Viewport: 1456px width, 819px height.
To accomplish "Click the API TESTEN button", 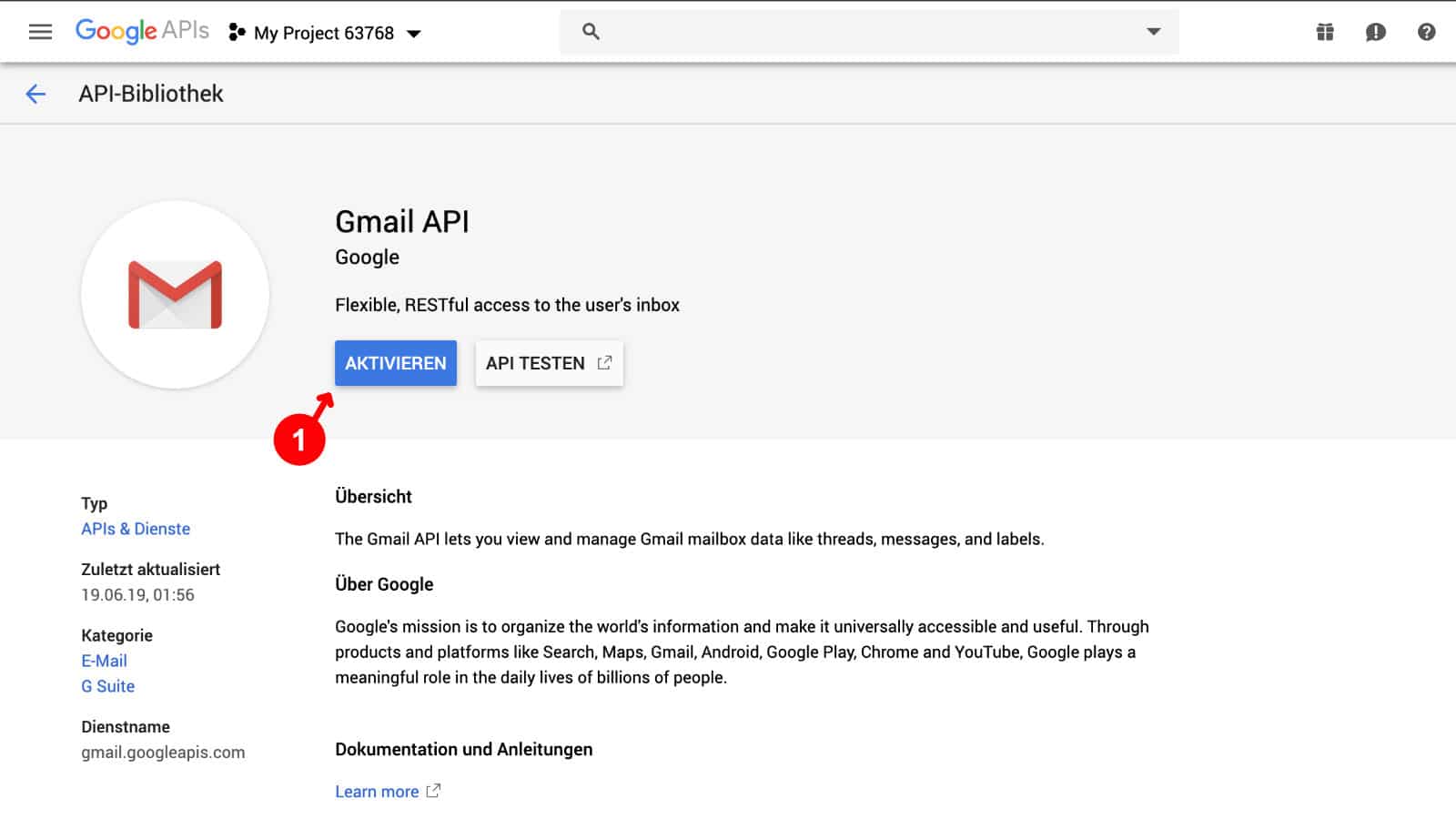I will pyautogui.click(x=549, y=363).
